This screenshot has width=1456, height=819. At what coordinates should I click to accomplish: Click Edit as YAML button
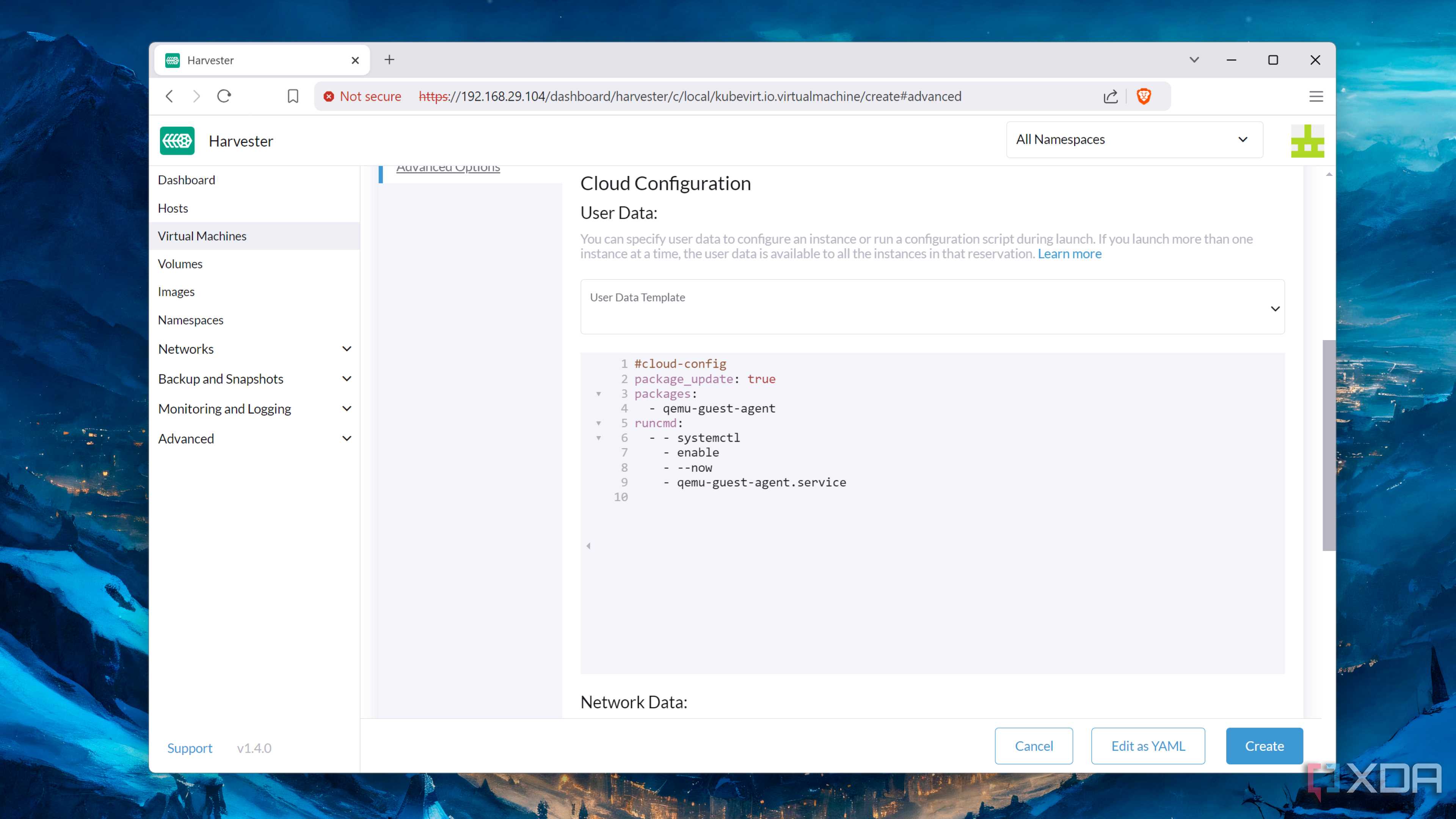point(1148,746)
